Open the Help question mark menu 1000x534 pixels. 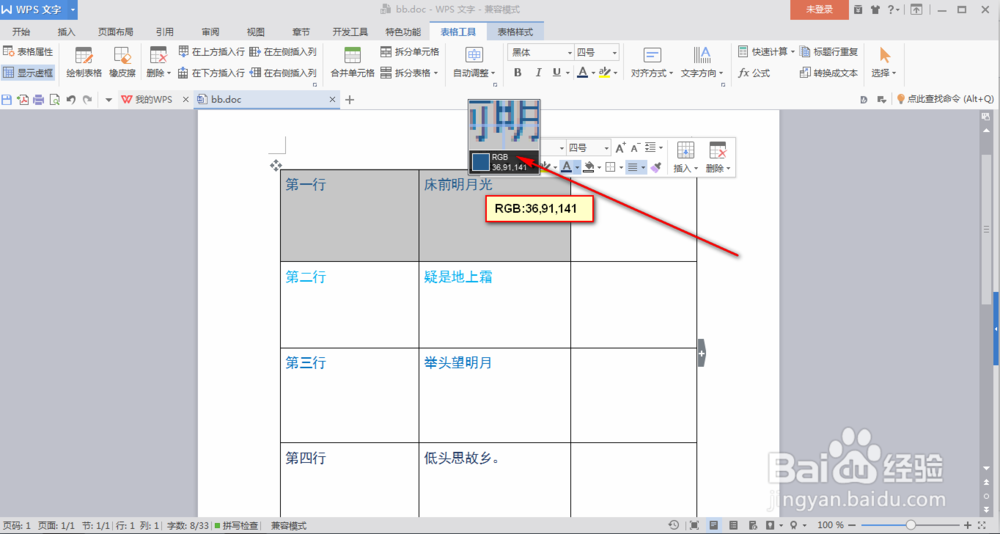[893, 10]
